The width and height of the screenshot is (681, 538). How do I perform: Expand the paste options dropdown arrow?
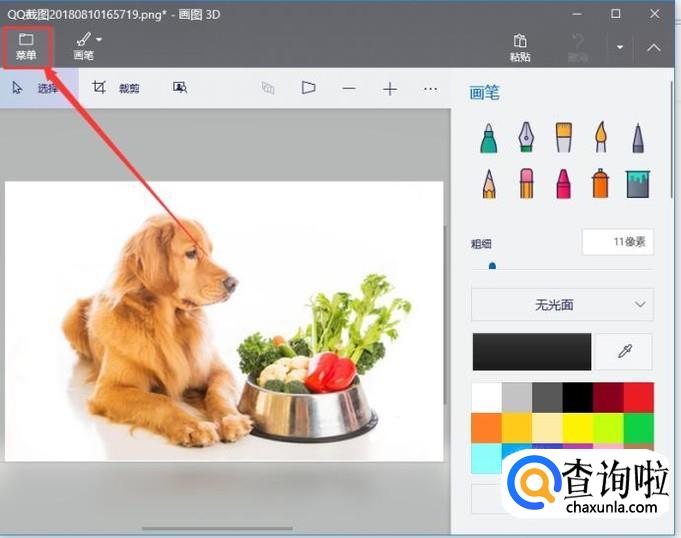[620, 47]
